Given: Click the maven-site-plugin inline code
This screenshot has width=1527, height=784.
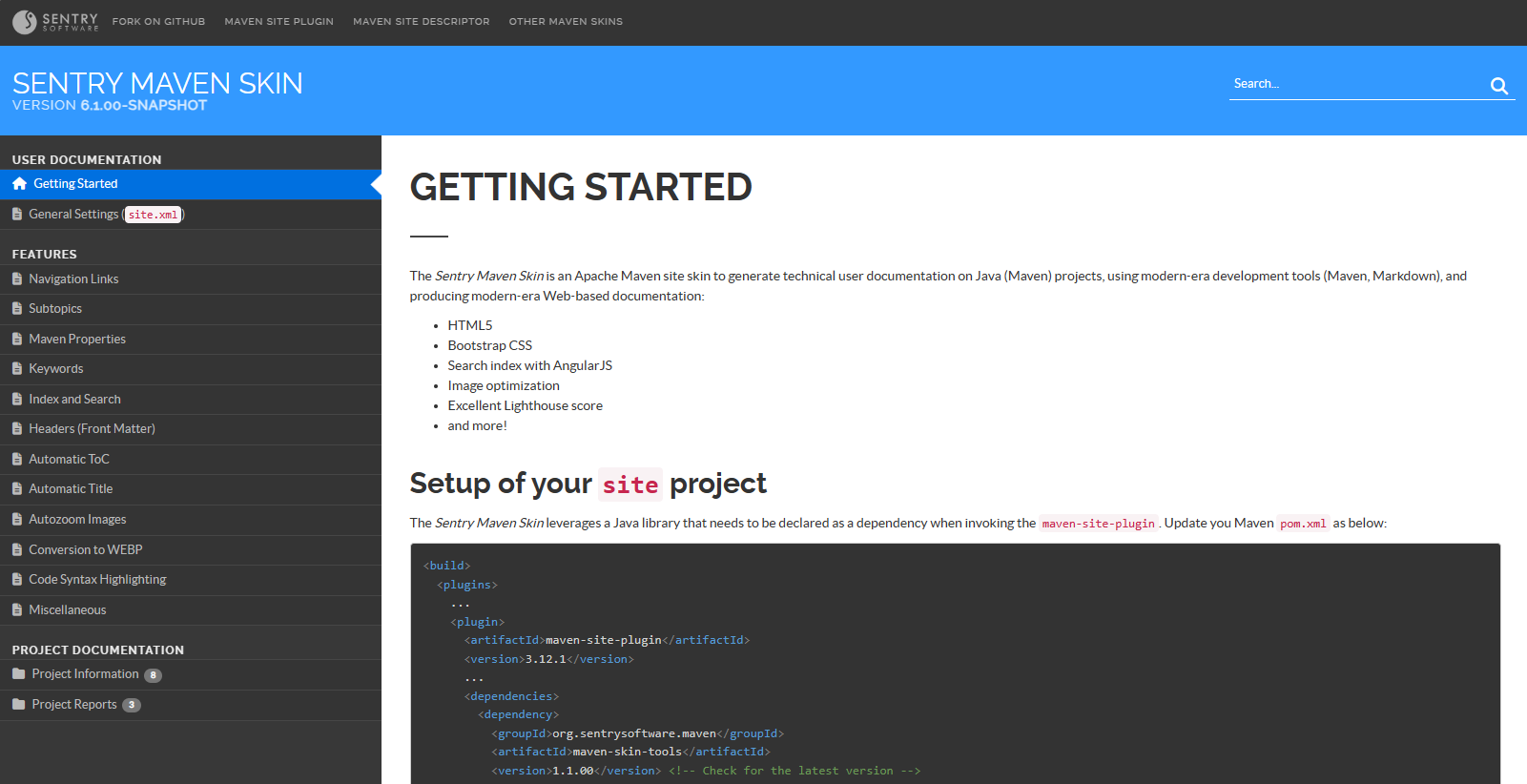Looking at the screenshot, I should pyautogui.click(x=1099, y=524).
